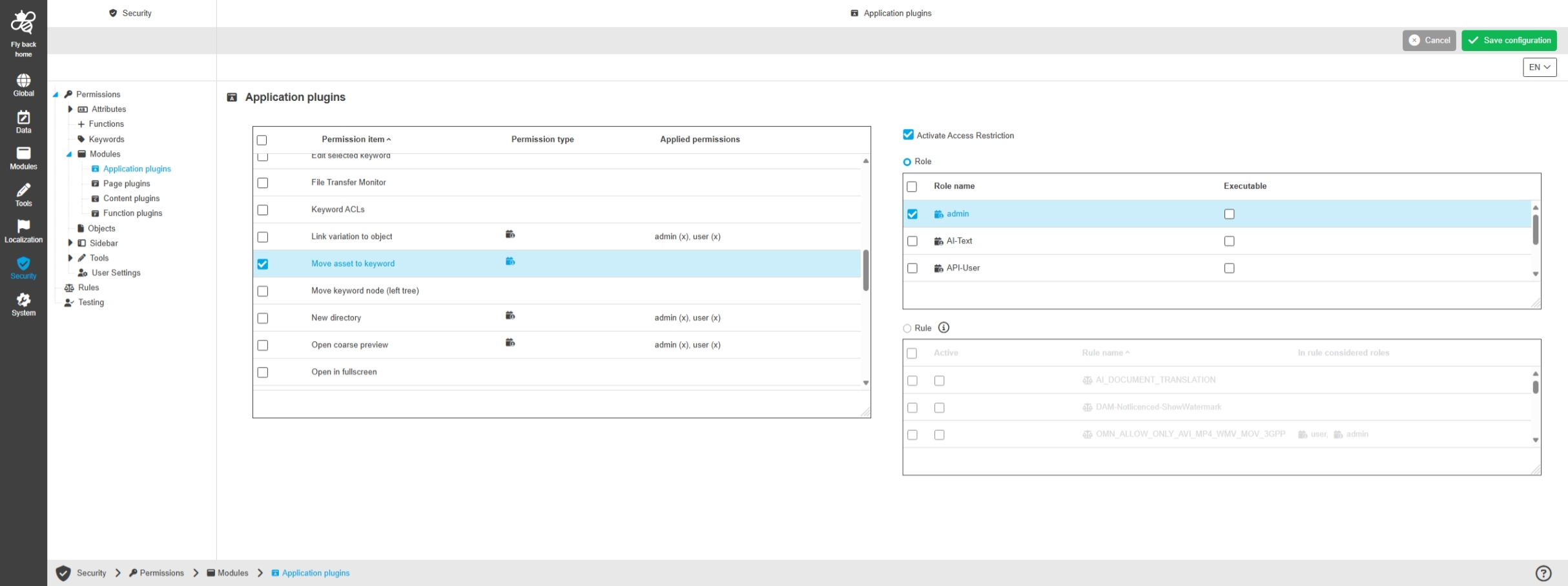Collapse the Modules tree node

[x=69, y=154]
